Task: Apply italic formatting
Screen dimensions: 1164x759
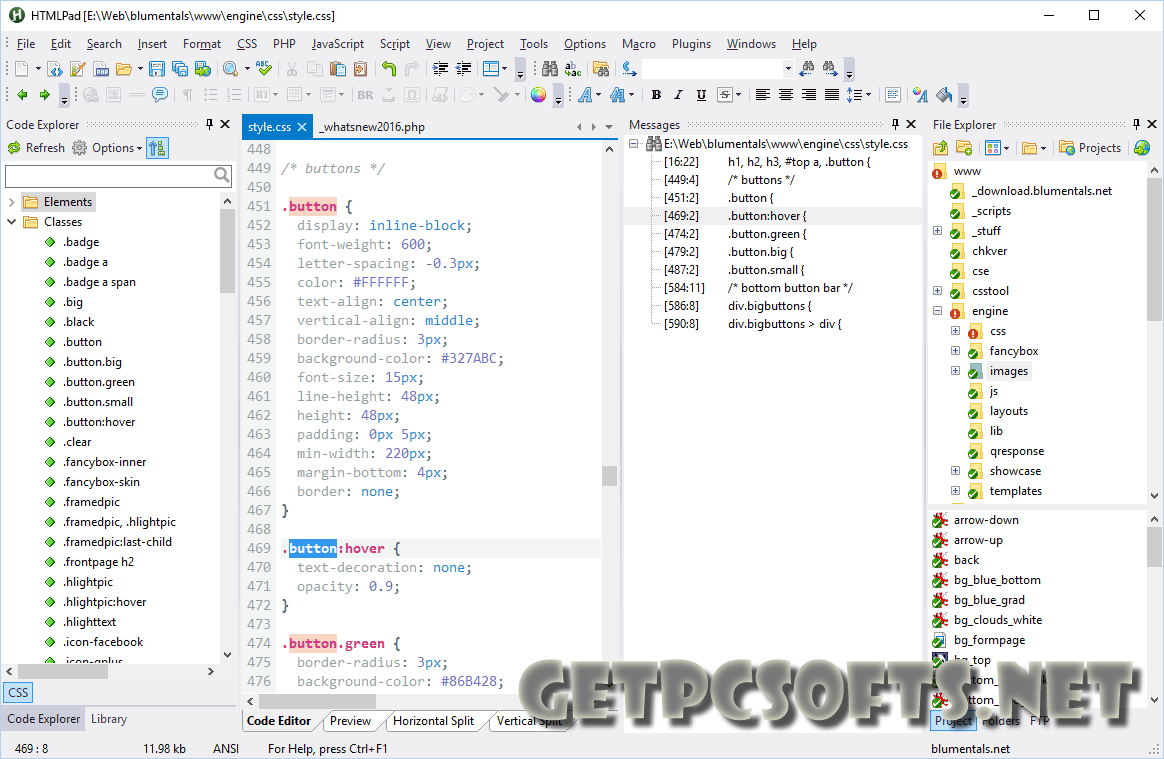Action: coord(678,94)
